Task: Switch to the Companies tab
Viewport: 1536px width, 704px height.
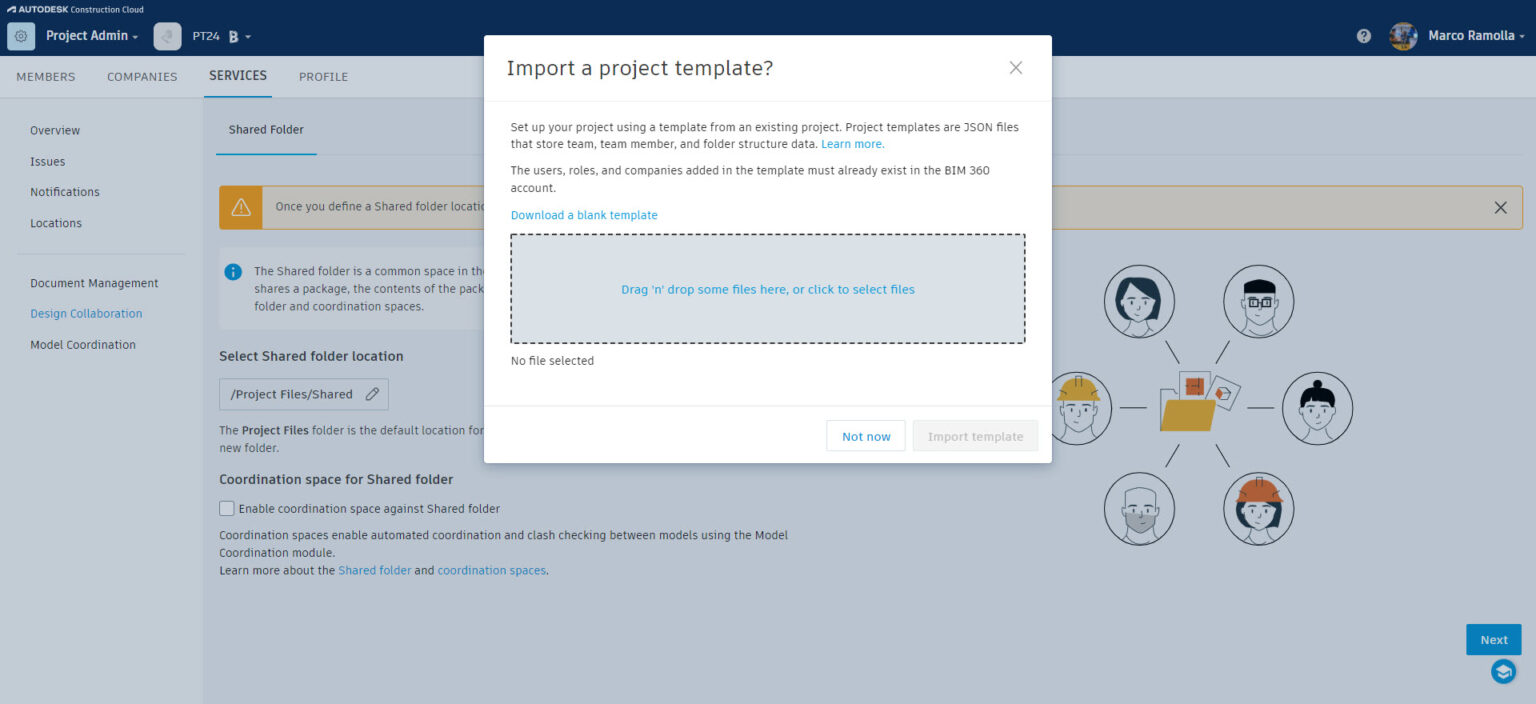Action: pyautogui.click(x=142, y=77)
